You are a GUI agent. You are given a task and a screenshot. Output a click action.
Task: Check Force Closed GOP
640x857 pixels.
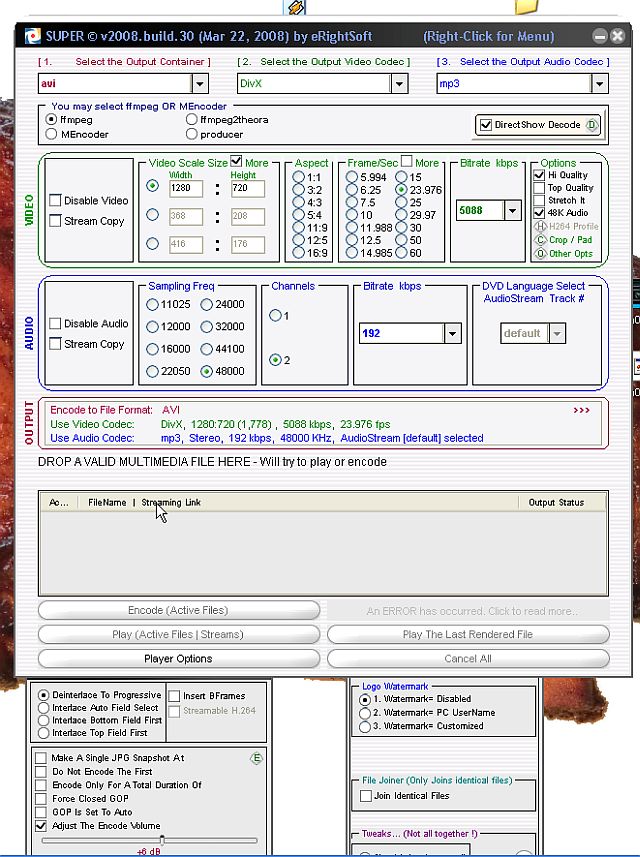click(x=40, y=799)
